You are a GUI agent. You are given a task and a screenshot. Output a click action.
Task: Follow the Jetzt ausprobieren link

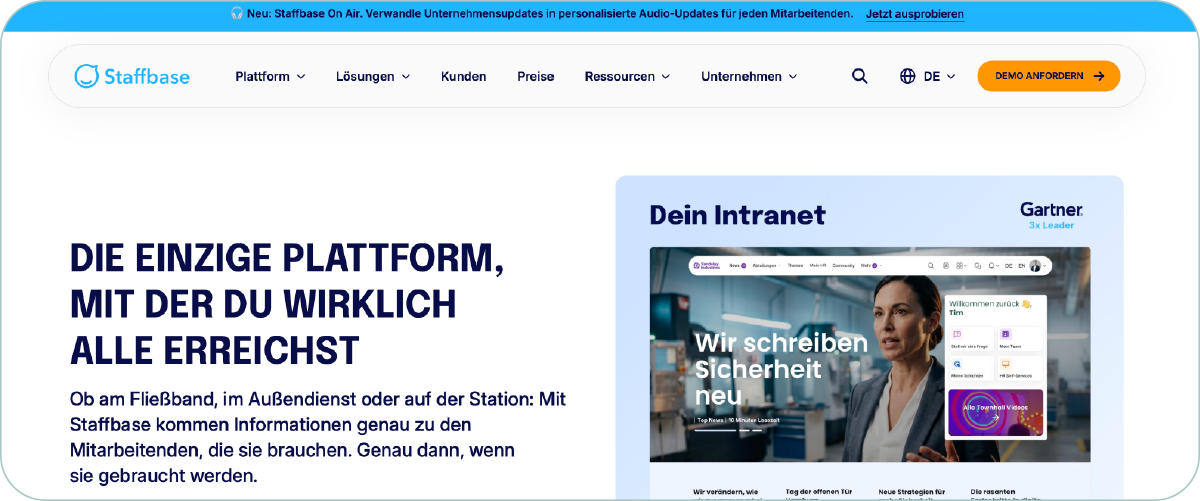point(915,14)
